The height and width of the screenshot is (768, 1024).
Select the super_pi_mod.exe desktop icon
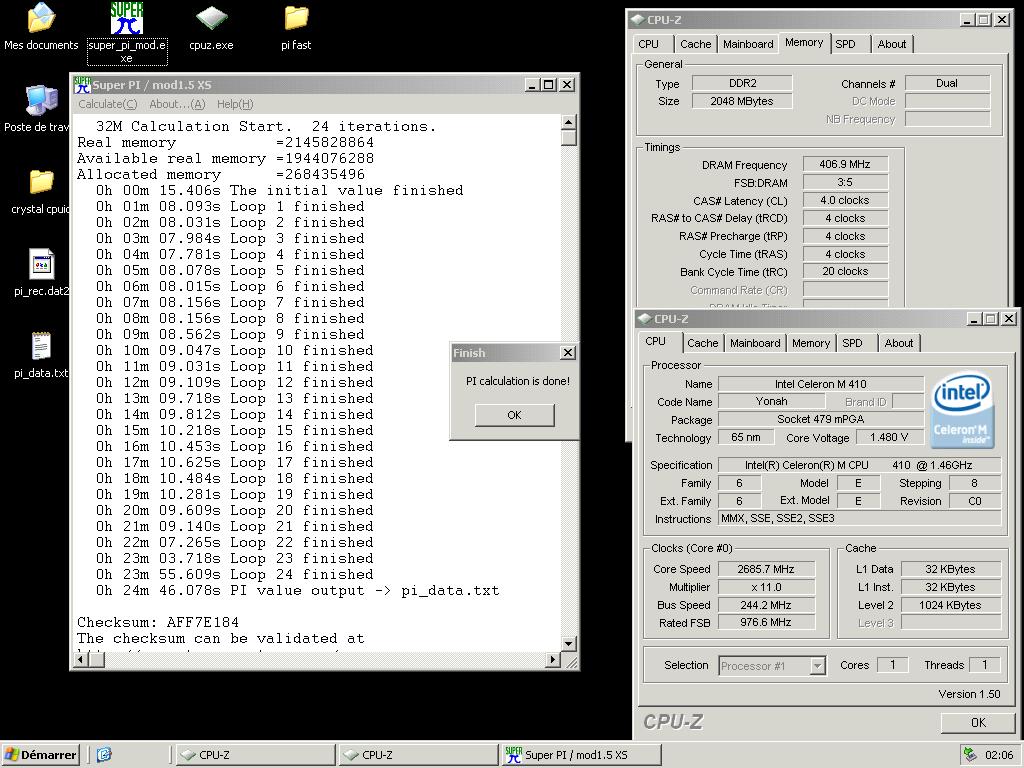pos(127,18)
